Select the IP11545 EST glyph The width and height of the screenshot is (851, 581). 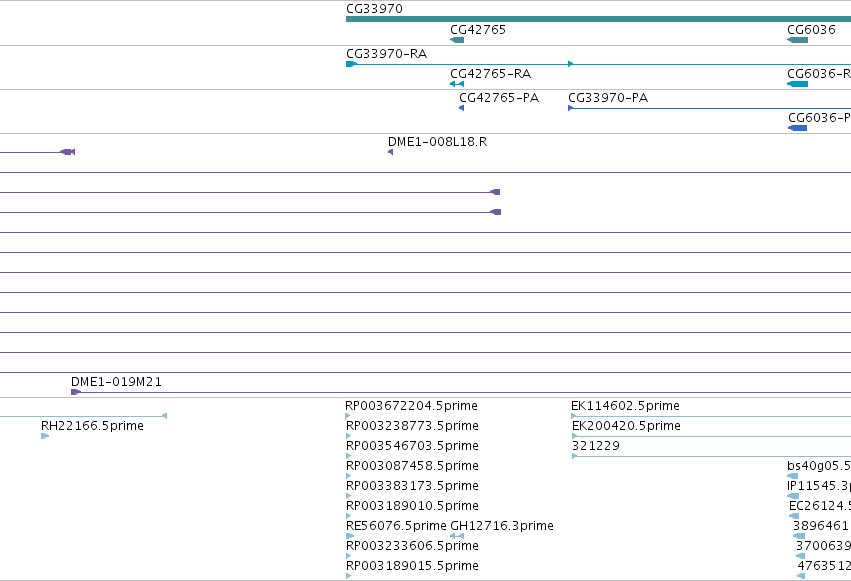793,496
